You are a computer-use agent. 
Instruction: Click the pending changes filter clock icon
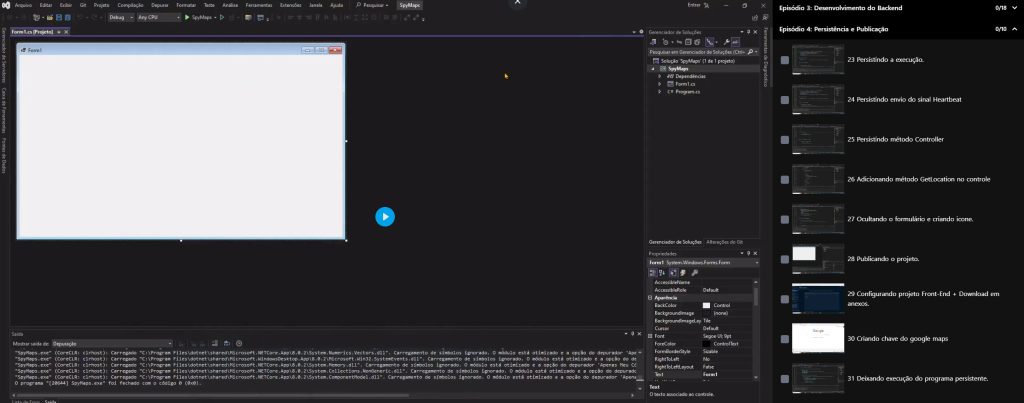665,42
